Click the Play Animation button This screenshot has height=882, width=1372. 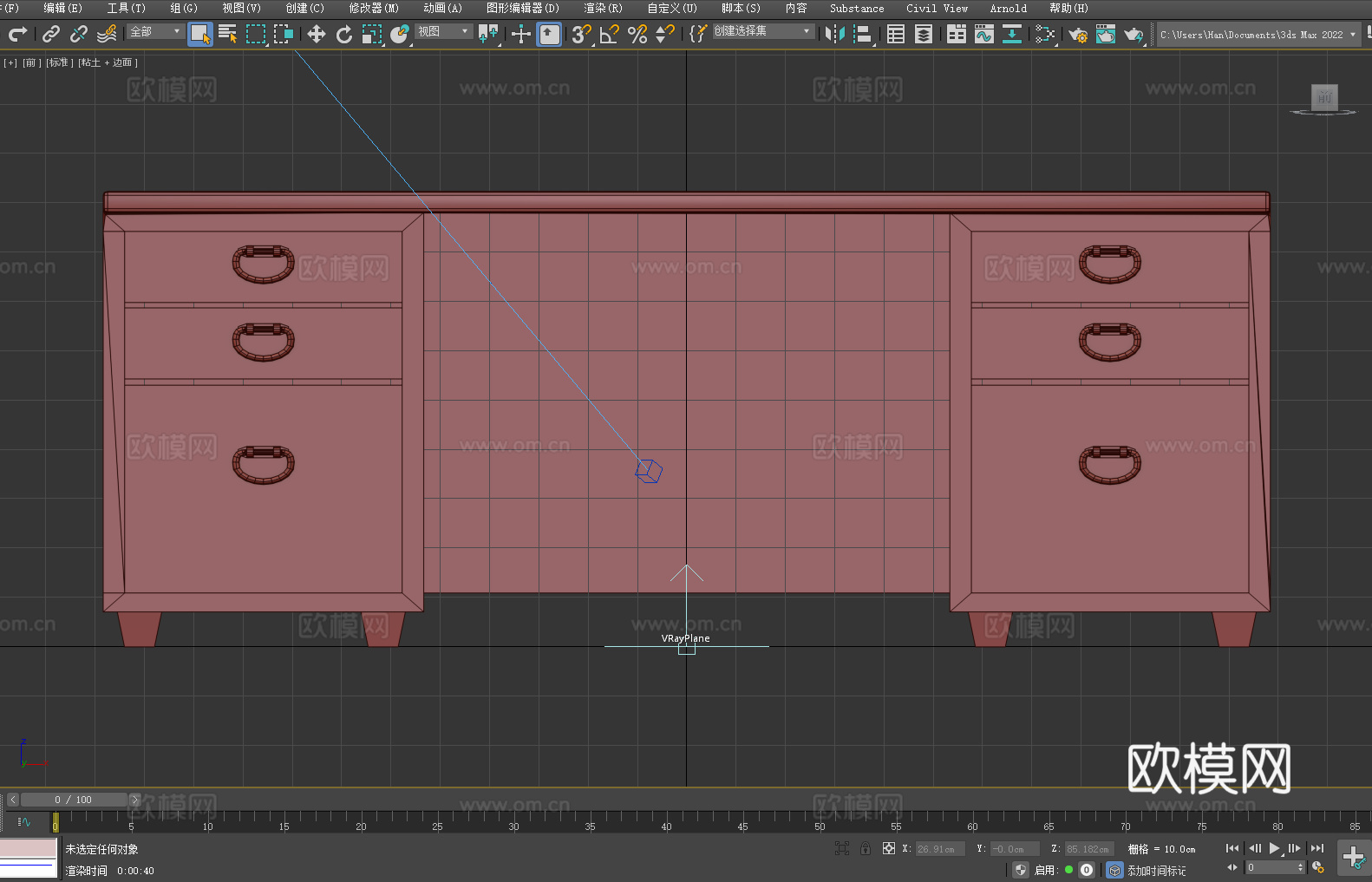click(x=1275, y=848)
